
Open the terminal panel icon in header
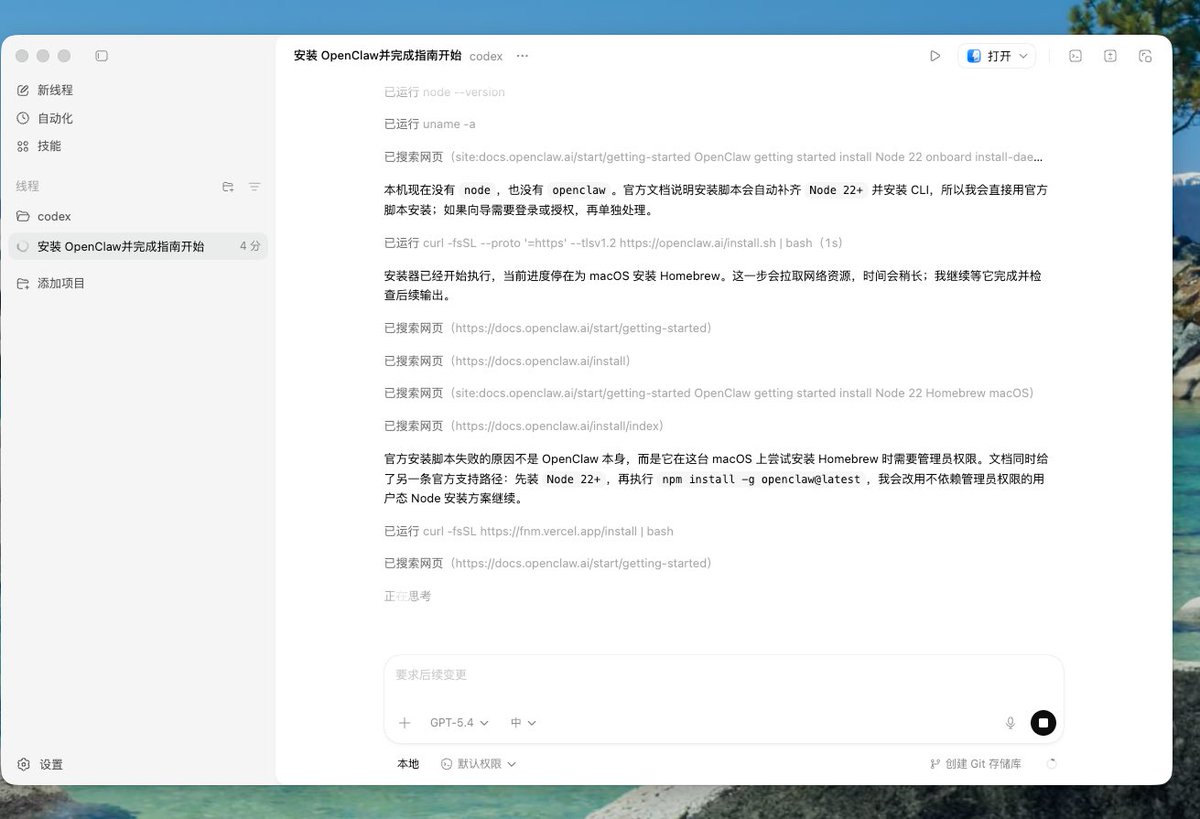tap(1075, 56)
